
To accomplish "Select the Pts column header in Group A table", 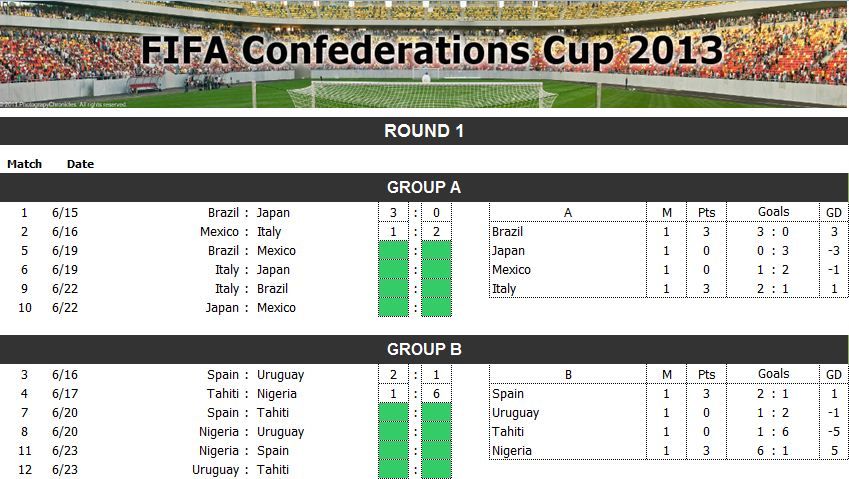I will tap(706, 213).
